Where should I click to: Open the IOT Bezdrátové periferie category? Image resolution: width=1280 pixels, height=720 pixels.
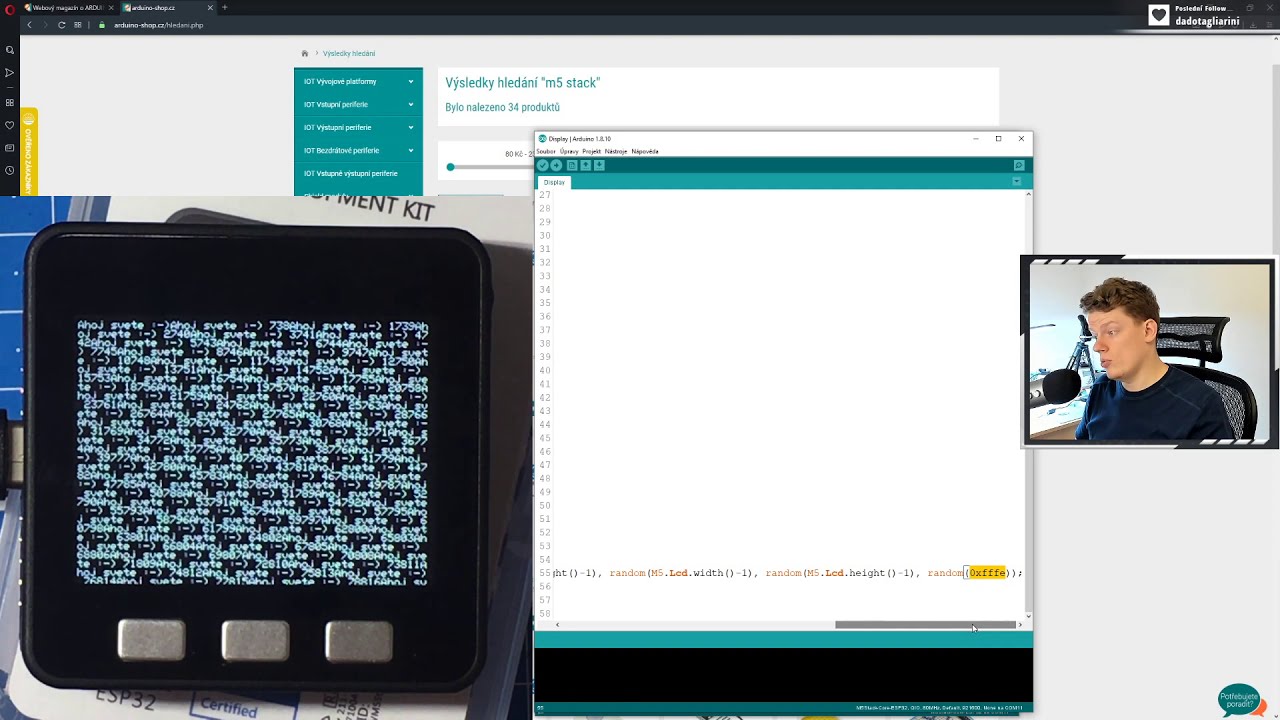point(341,150)
